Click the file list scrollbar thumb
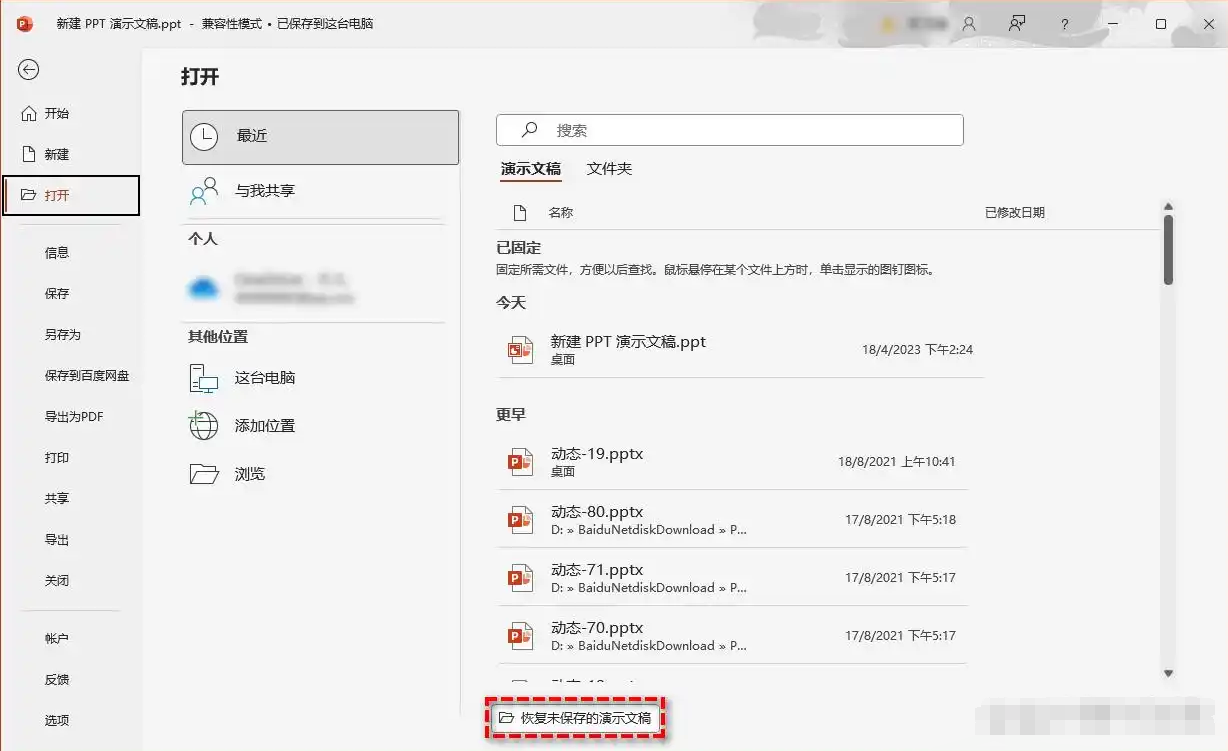The width and height of the screenshot is (1228, 751). click(x=1168, y=250)
